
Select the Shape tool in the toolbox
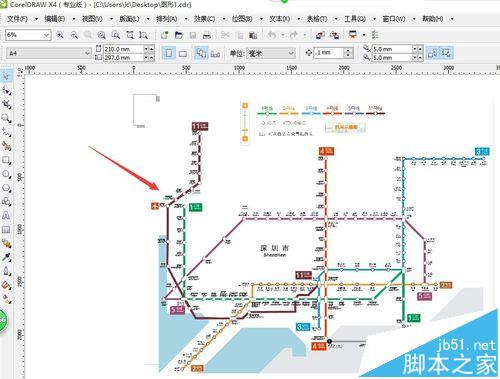[6, 90]
